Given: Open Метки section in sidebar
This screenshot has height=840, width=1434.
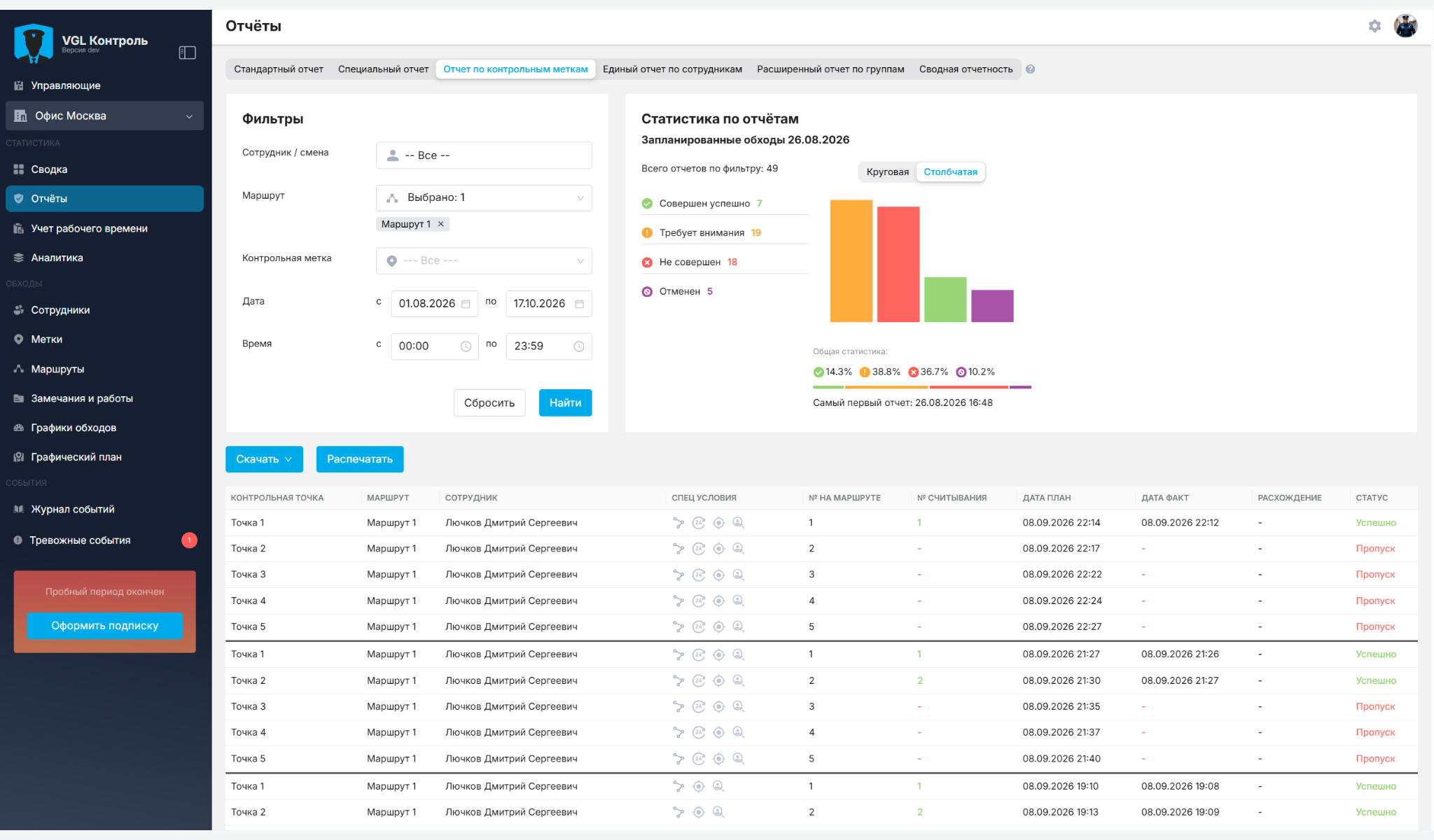Looking at the screenshot, I should pyautogui.click(x=104, y=339).
